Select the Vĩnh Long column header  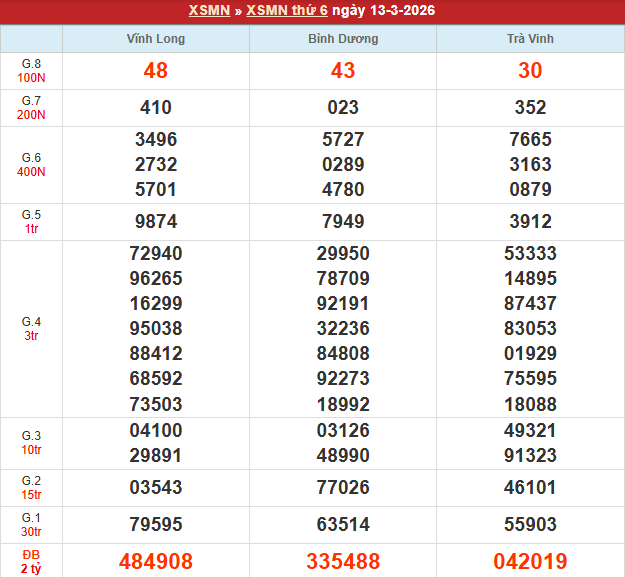(x=156, y=39)
